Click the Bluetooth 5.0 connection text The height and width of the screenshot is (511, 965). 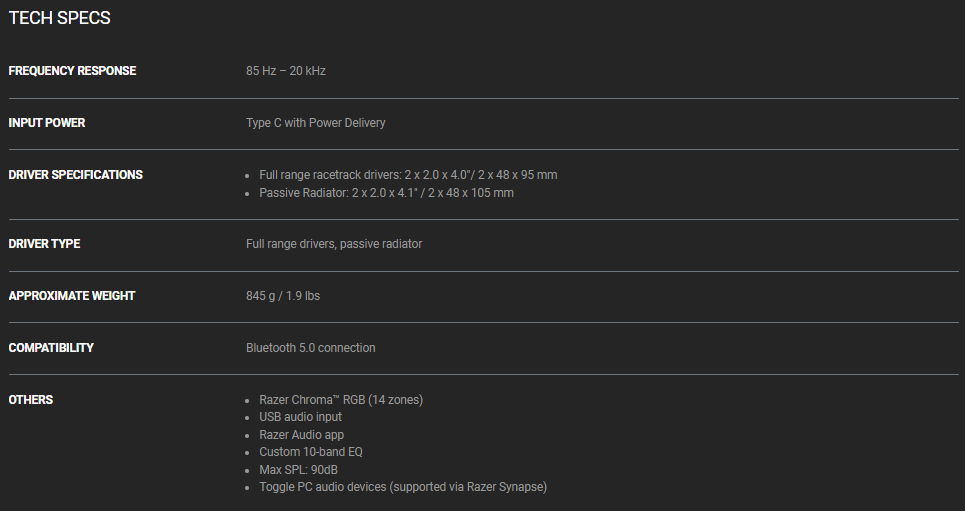(311, 348)
